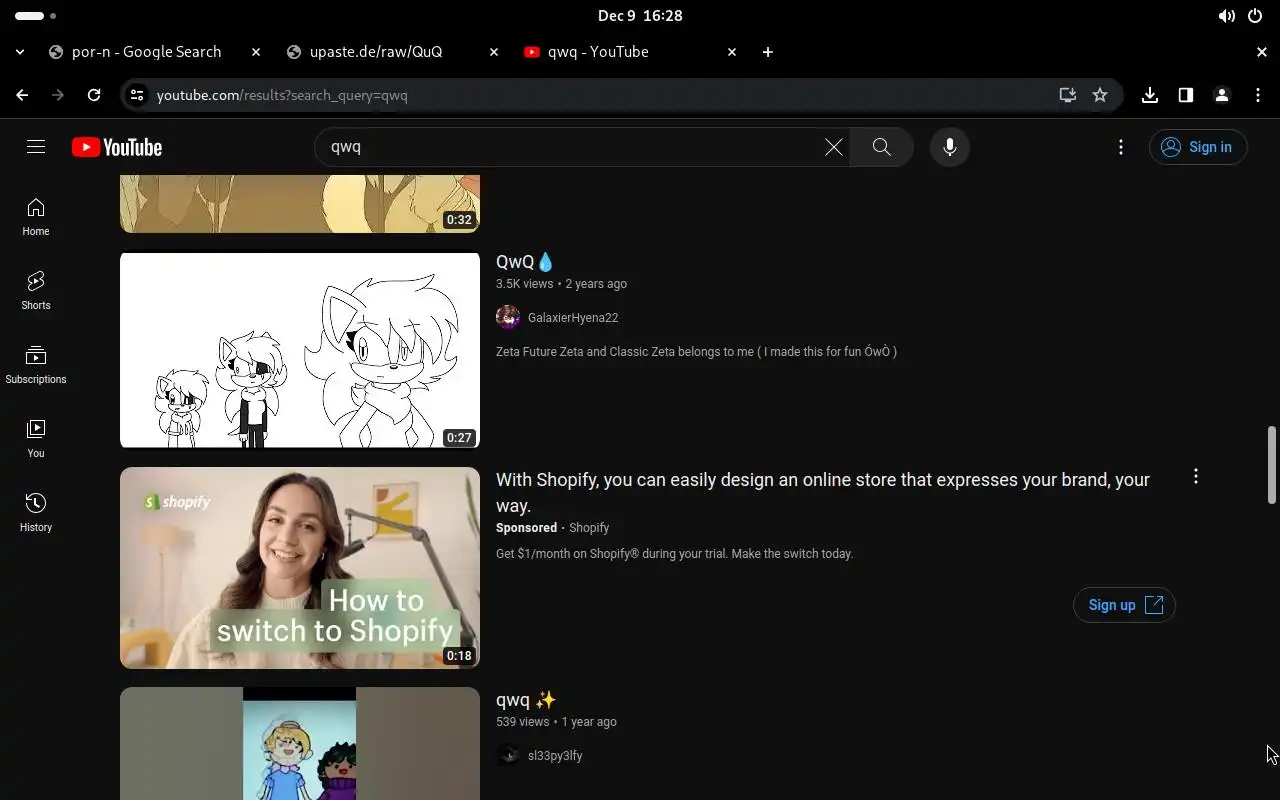Image resolution: width=1280 pixels, height=800 pixels.
Task: Open the You section in sidebar
Action: (x=36, y=439)
